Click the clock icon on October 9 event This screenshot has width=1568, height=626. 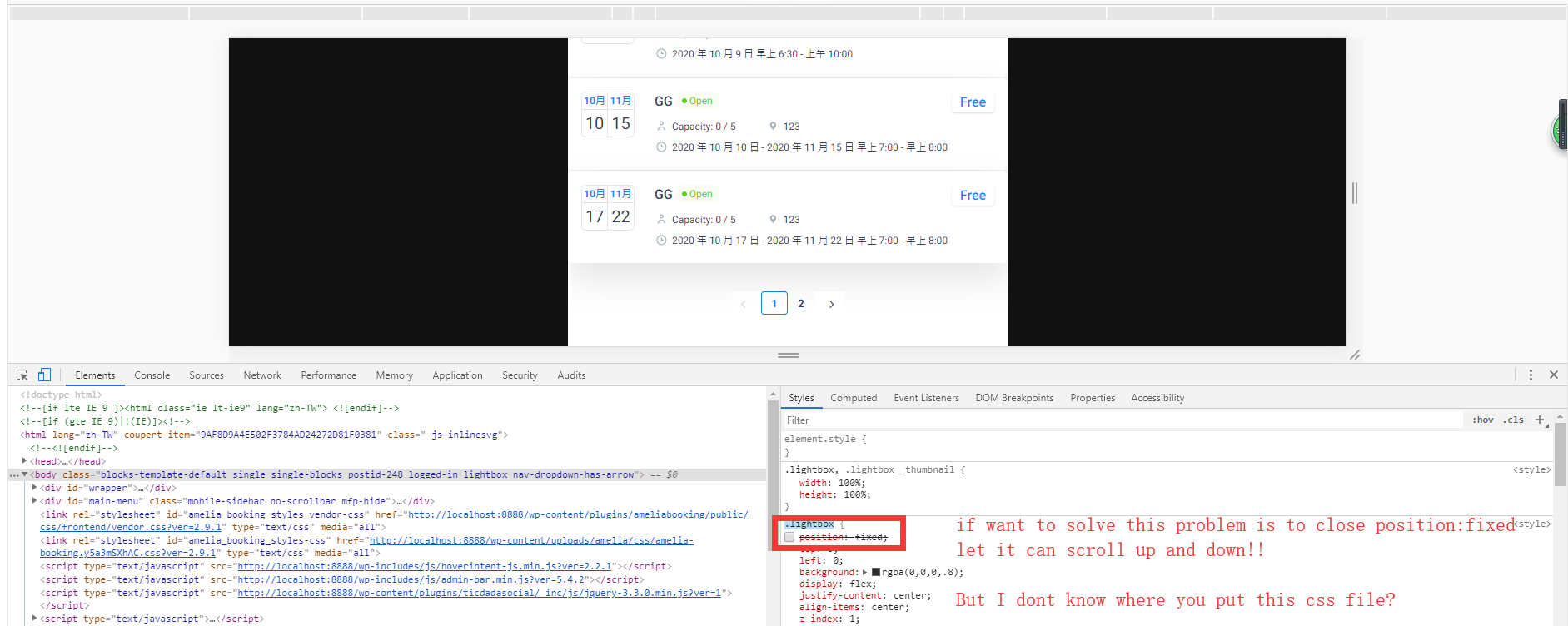click(x=661, y=54)
